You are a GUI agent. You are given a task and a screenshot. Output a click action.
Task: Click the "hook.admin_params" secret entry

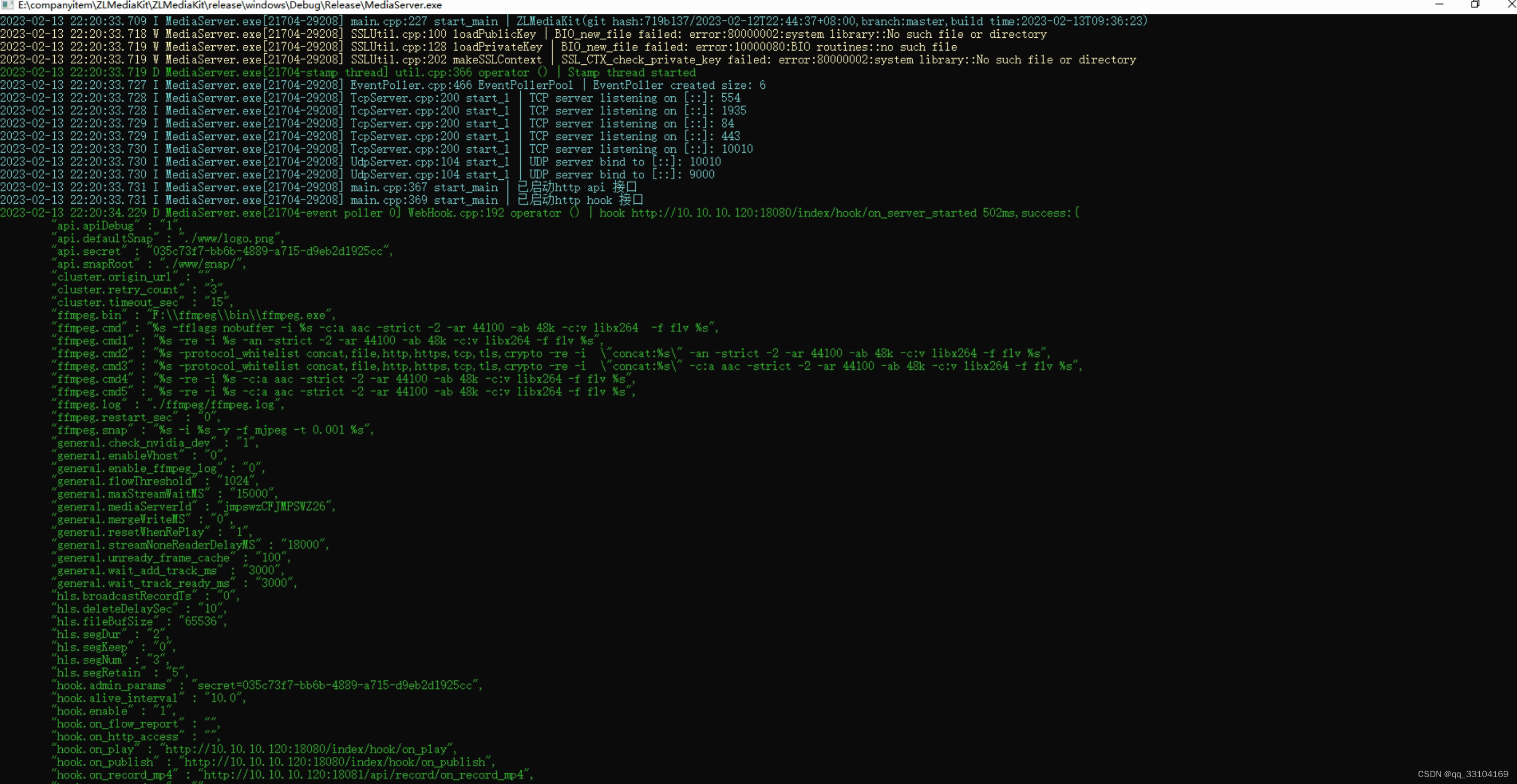pos(268,686)
